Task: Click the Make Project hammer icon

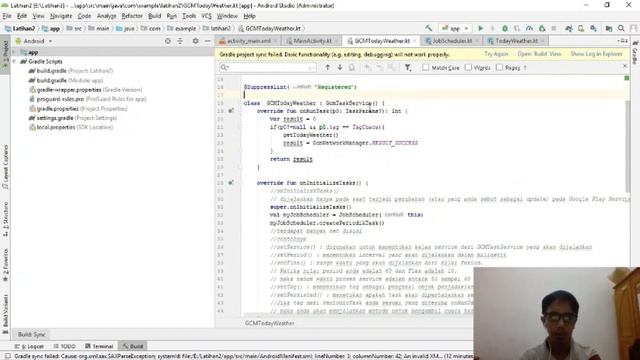Action: point(428,28)
